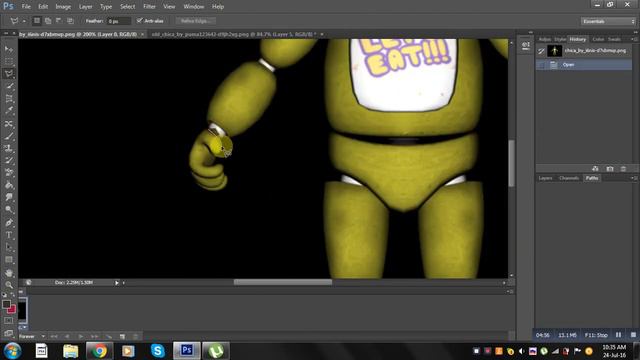Choose Add to selection mode

click(x=48, y=21)
